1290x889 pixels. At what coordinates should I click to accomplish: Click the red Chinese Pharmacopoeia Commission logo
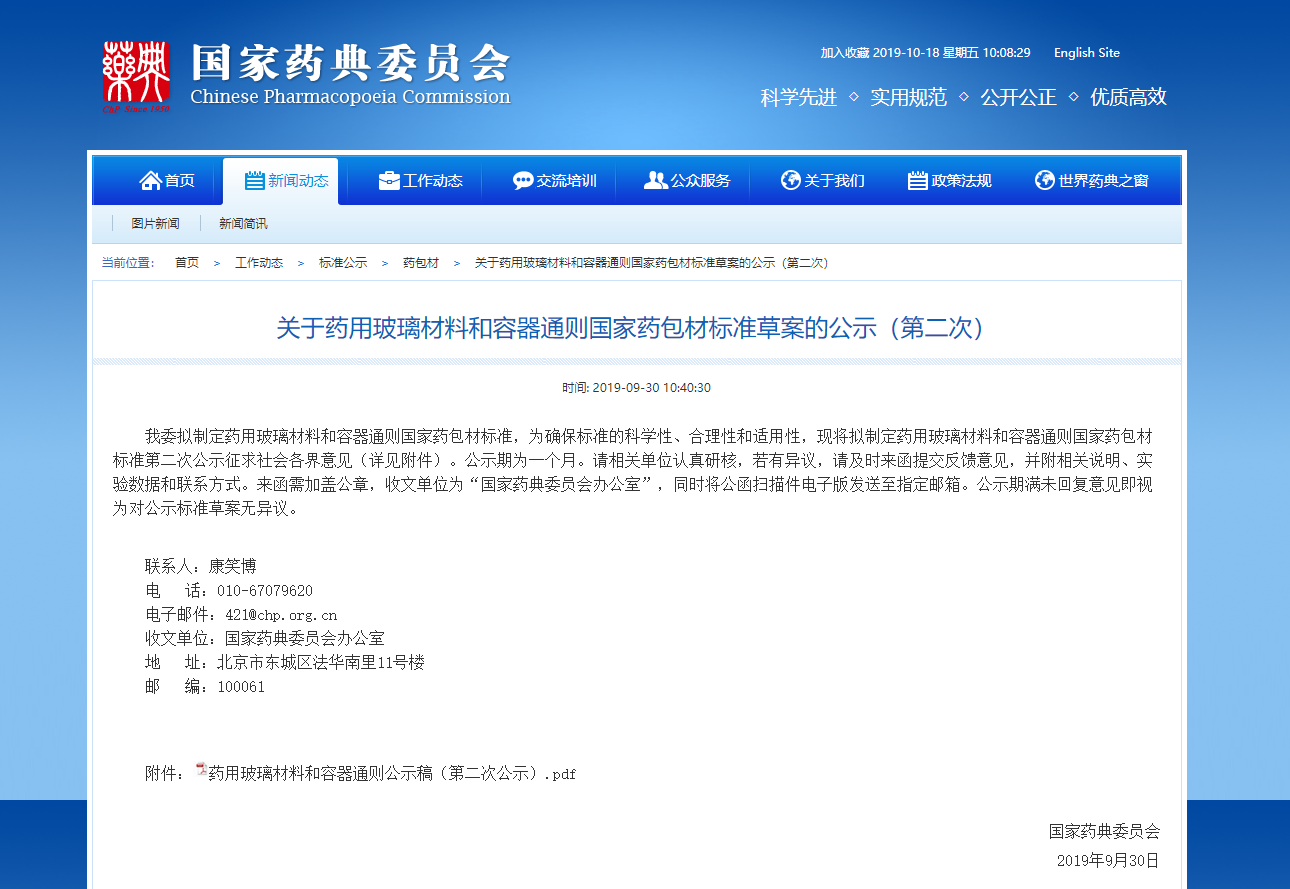tap(137, 76)
